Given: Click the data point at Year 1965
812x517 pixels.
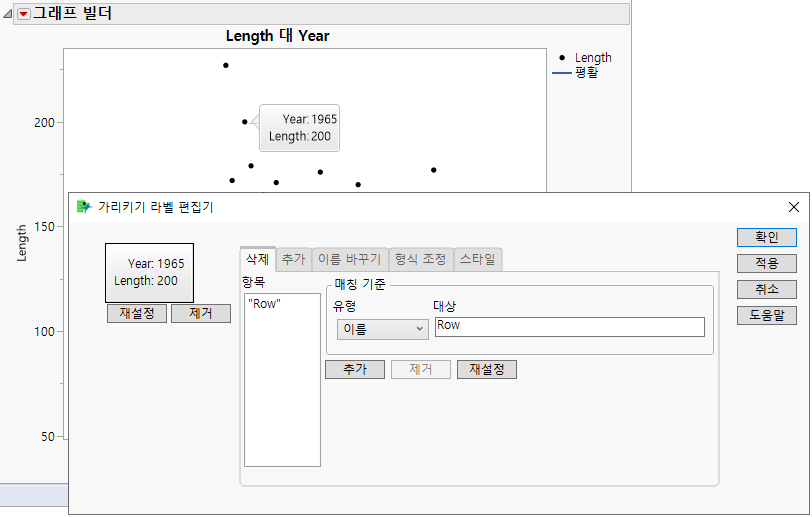Looking at the screenshot, I should [x=244, y=122].
